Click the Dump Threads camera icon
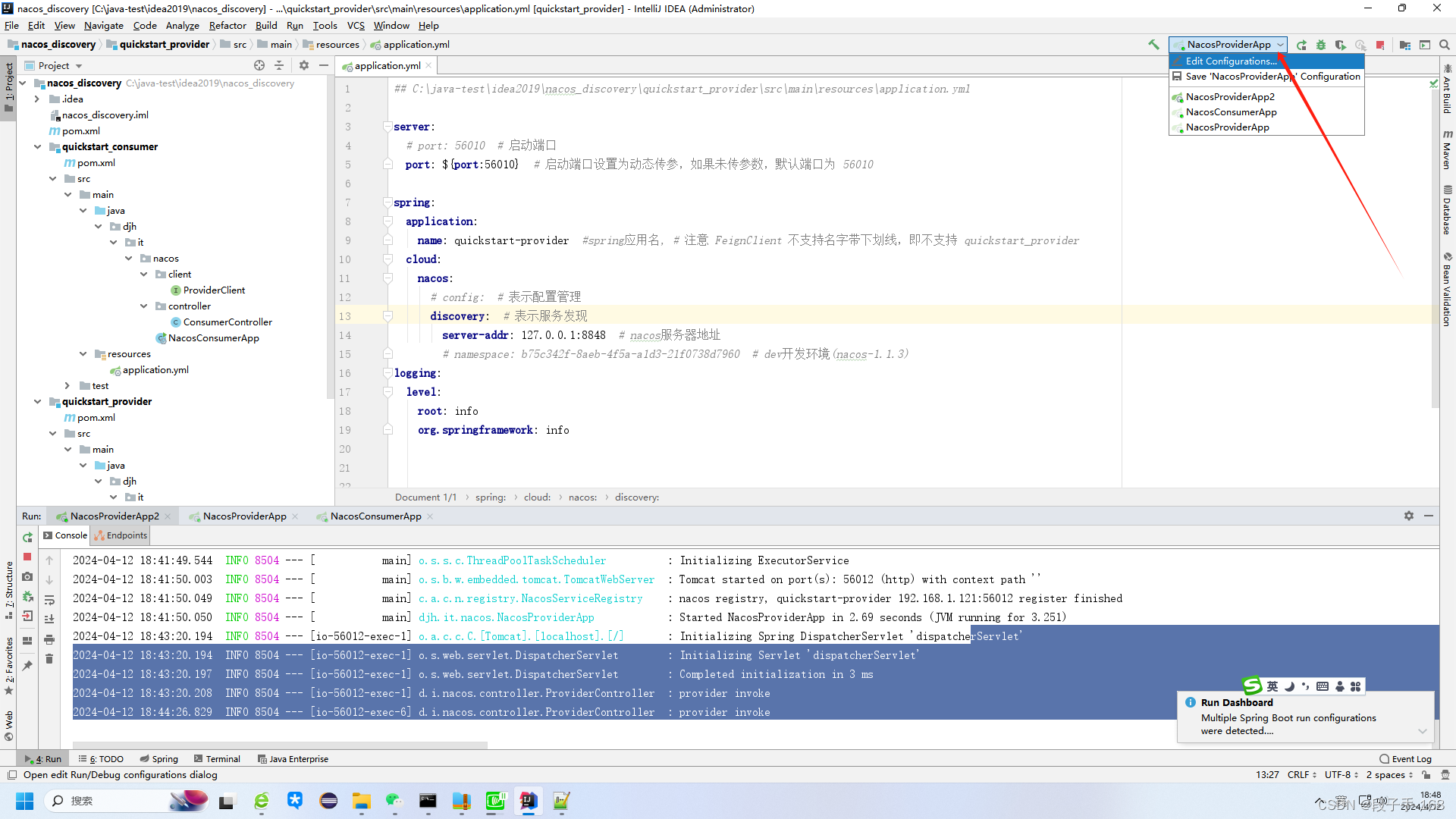This screenshot has height=819, width=1456. click(x=27, y=577)
